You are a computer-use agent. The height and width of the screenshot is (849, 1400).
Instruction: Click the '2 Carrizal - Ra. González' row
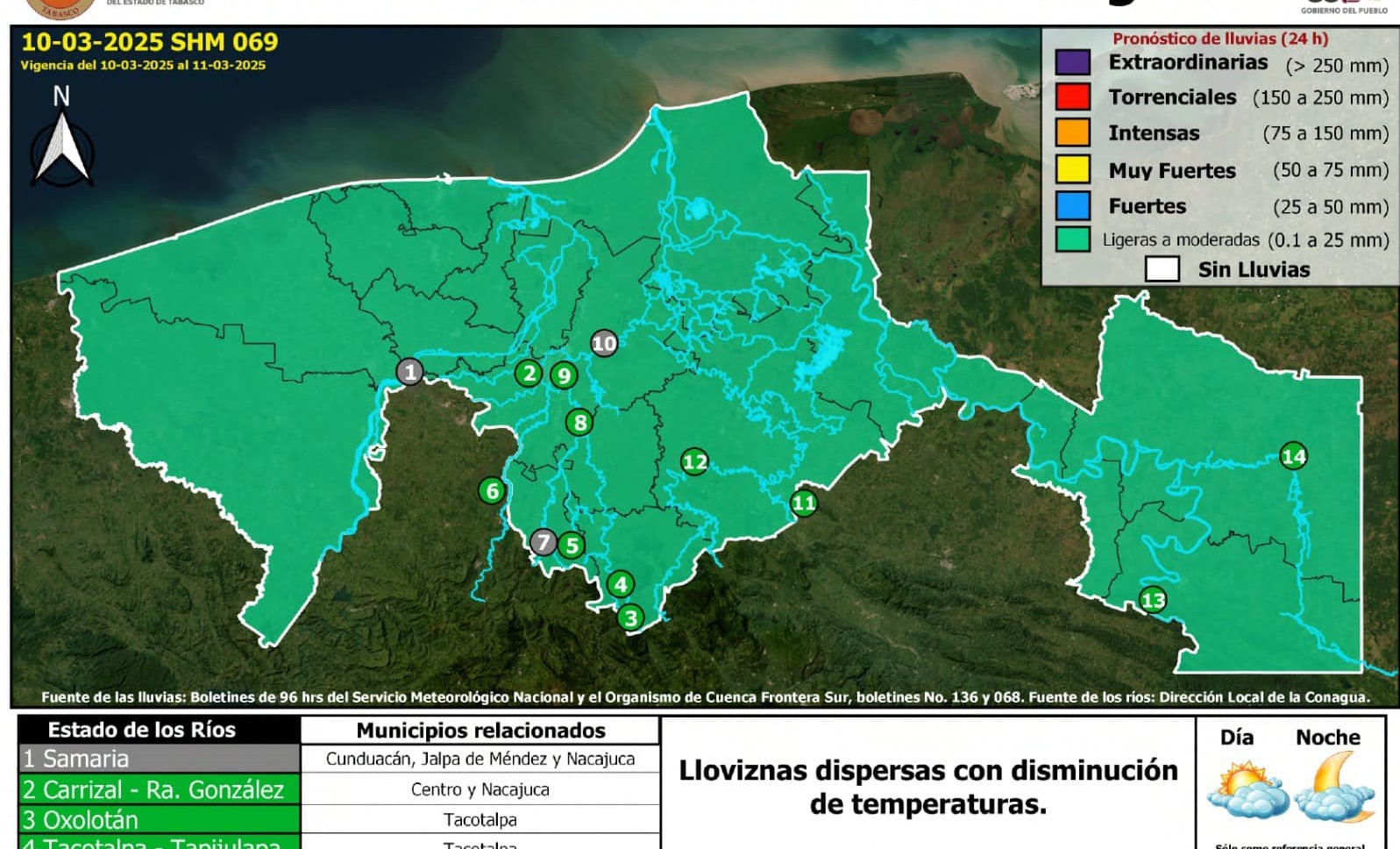pyautogui.click(x=160, y=789)
